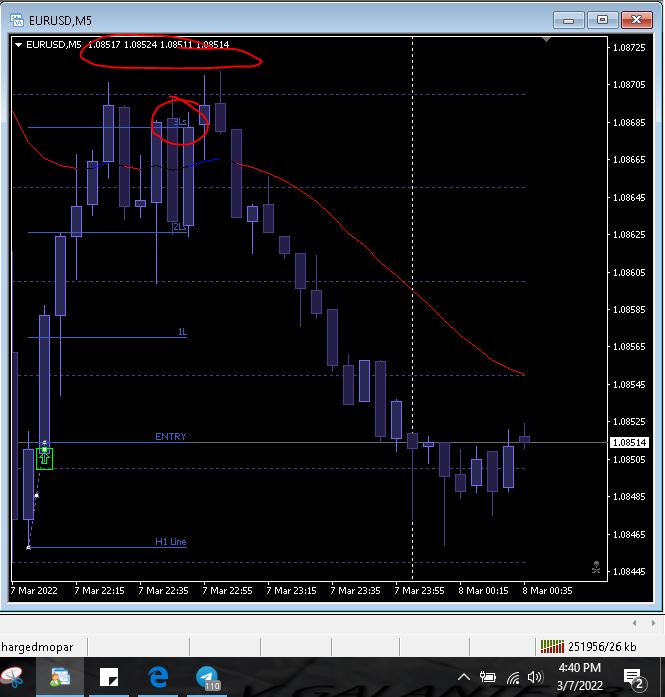Select the 3Ls level label

coord(180,122)
